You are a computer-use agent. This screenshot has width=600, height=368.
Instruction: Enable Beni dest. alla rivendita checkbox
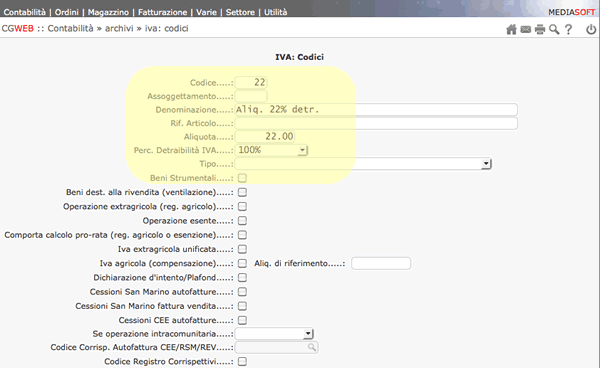(242, 192)
